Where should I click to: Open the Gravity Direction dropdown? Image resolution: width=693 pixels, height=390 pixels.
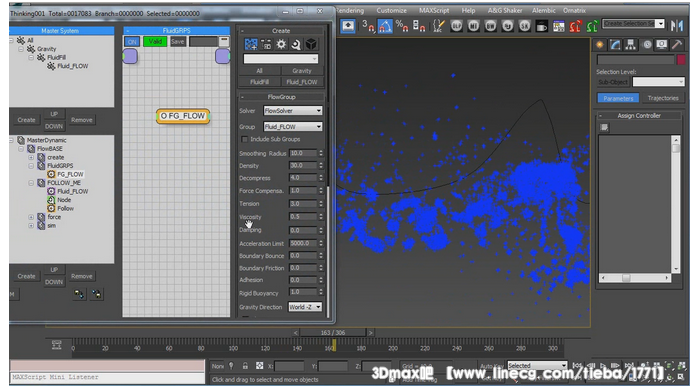click(x=305, y=307)
